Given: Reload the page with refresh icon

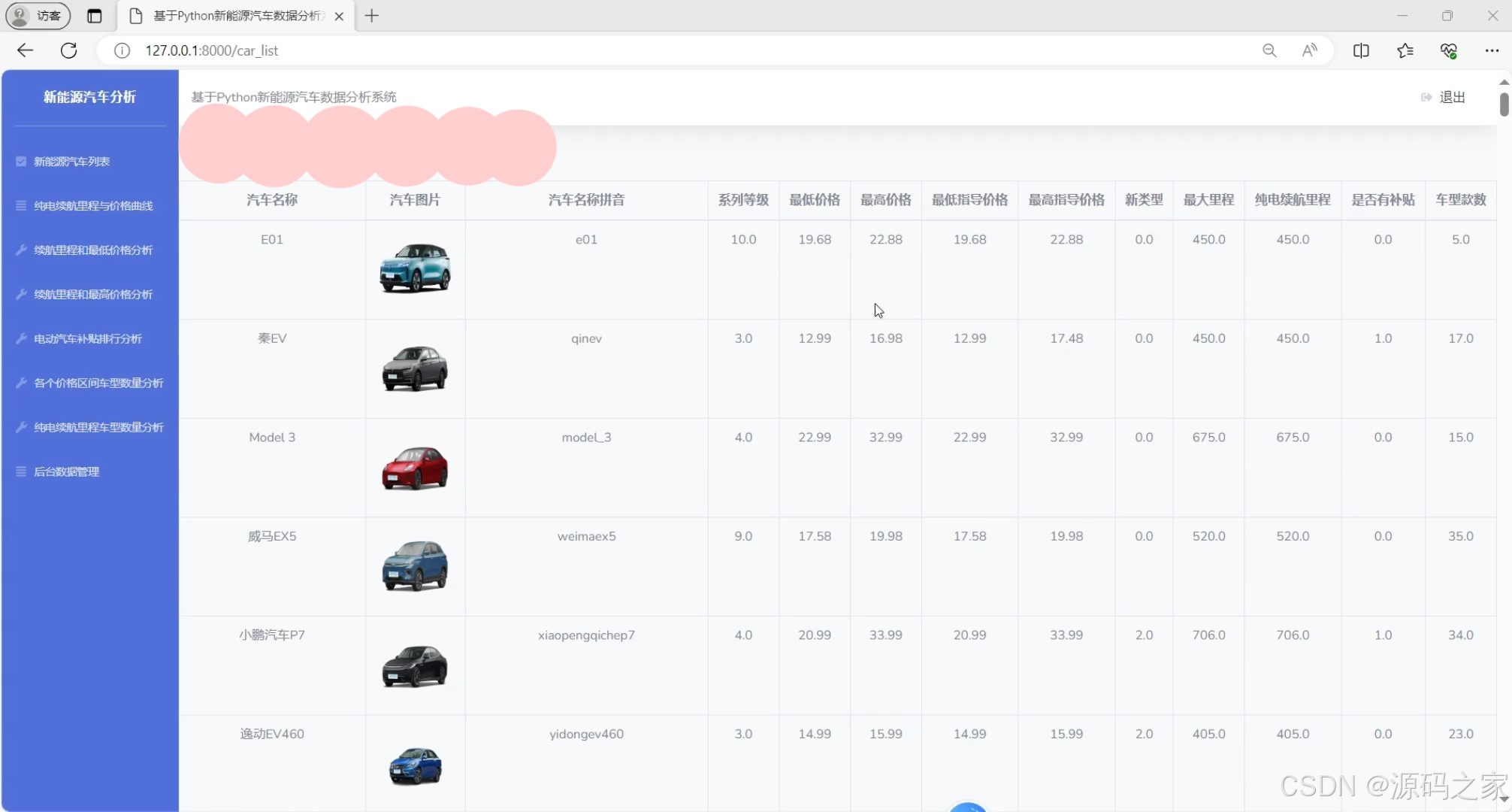Looking at the screenshot, I should [x=68, y=50].
